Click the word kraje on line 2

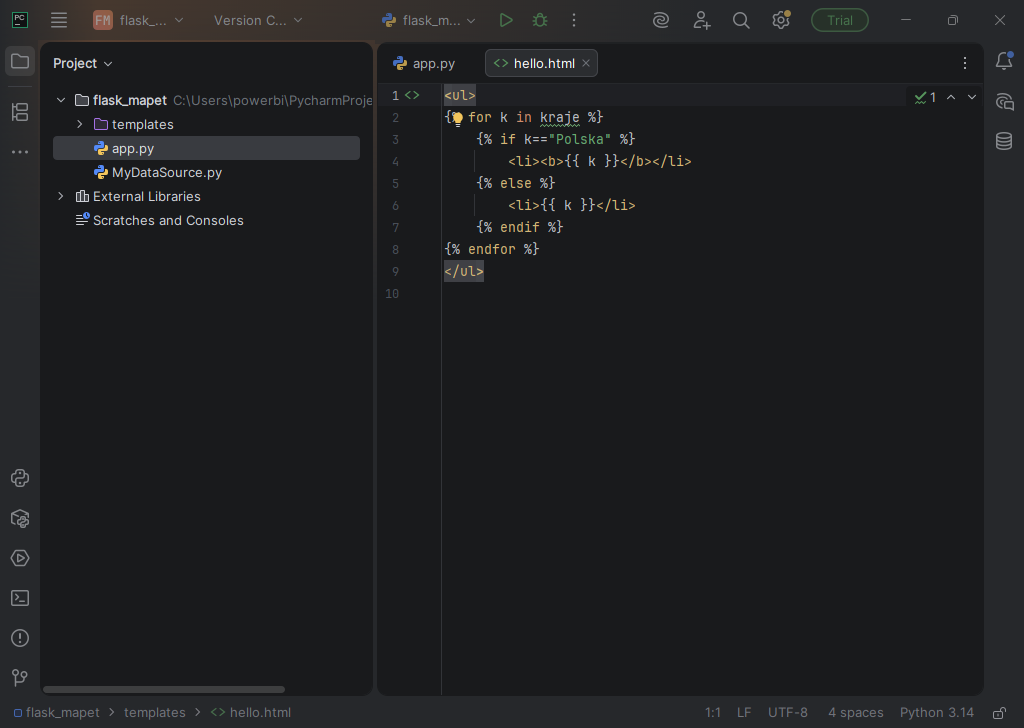[559, 118]
